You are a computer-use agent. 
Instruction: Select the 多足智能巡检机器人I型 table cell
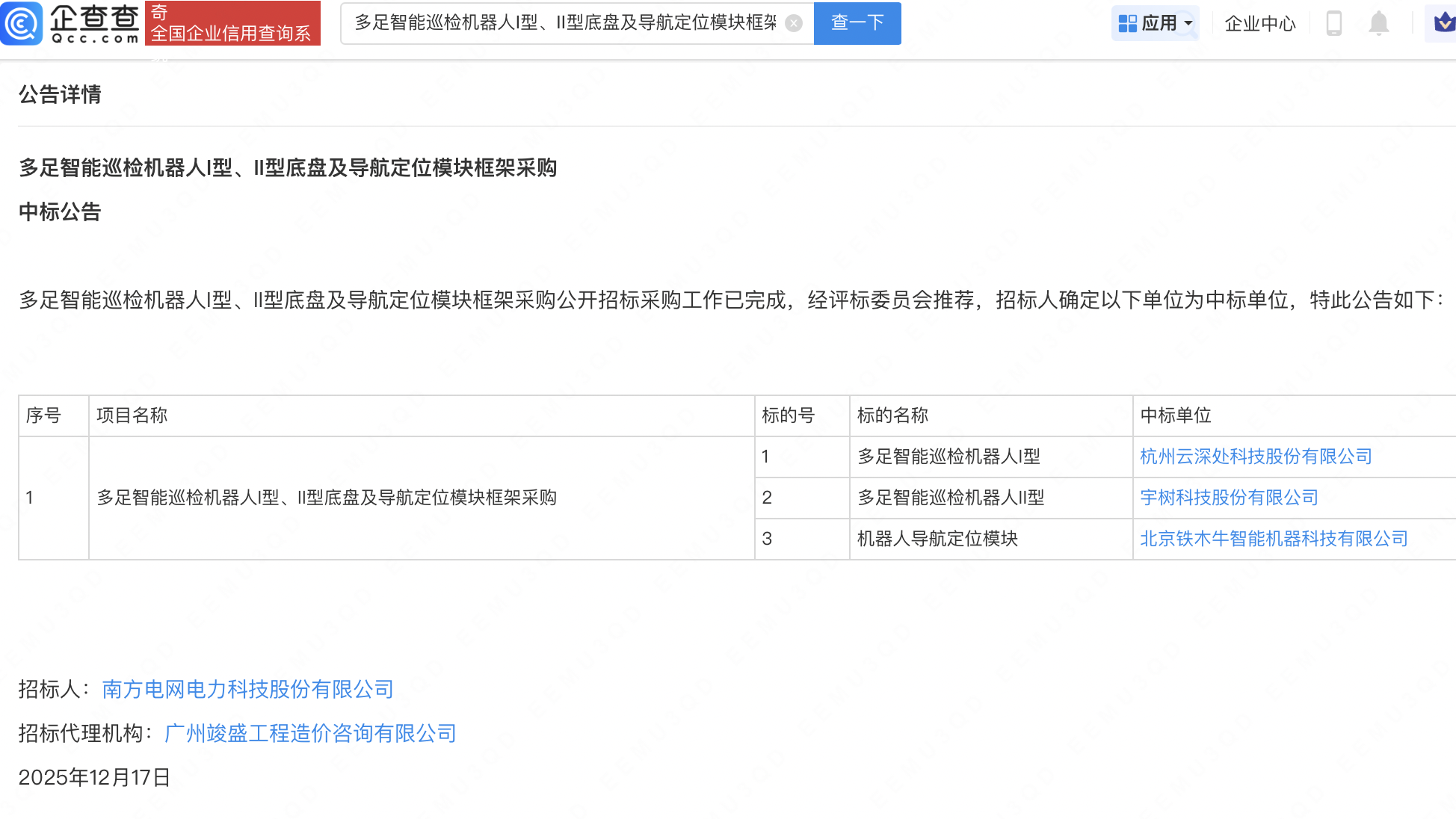(x=950, y=457)
